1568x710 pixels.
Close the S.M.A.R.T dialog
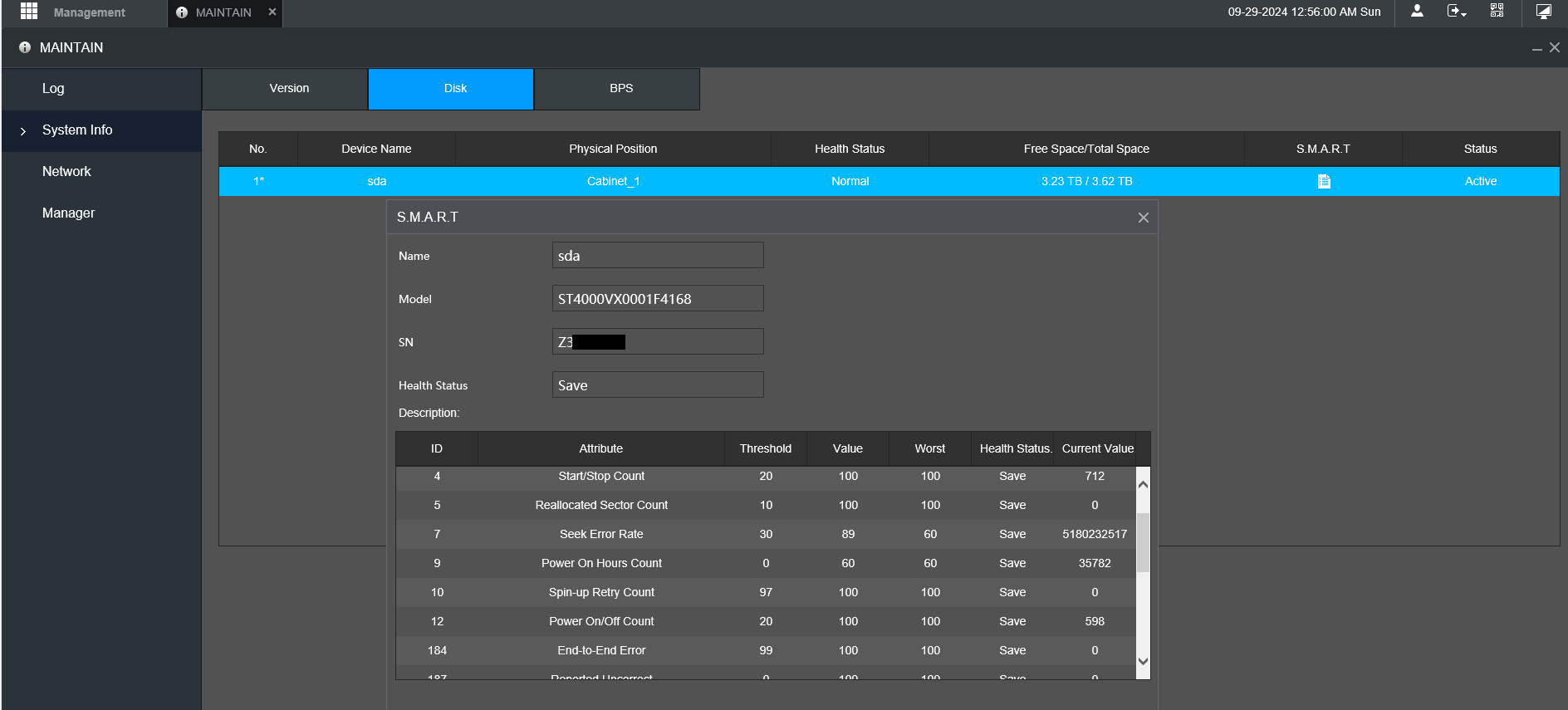tap(1144, 218)
